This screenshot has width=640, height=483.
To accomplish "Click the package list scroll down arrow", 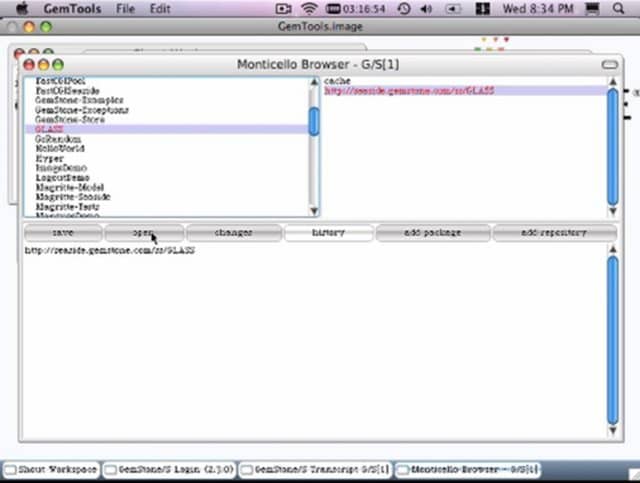I will click(x=314, y=211).
